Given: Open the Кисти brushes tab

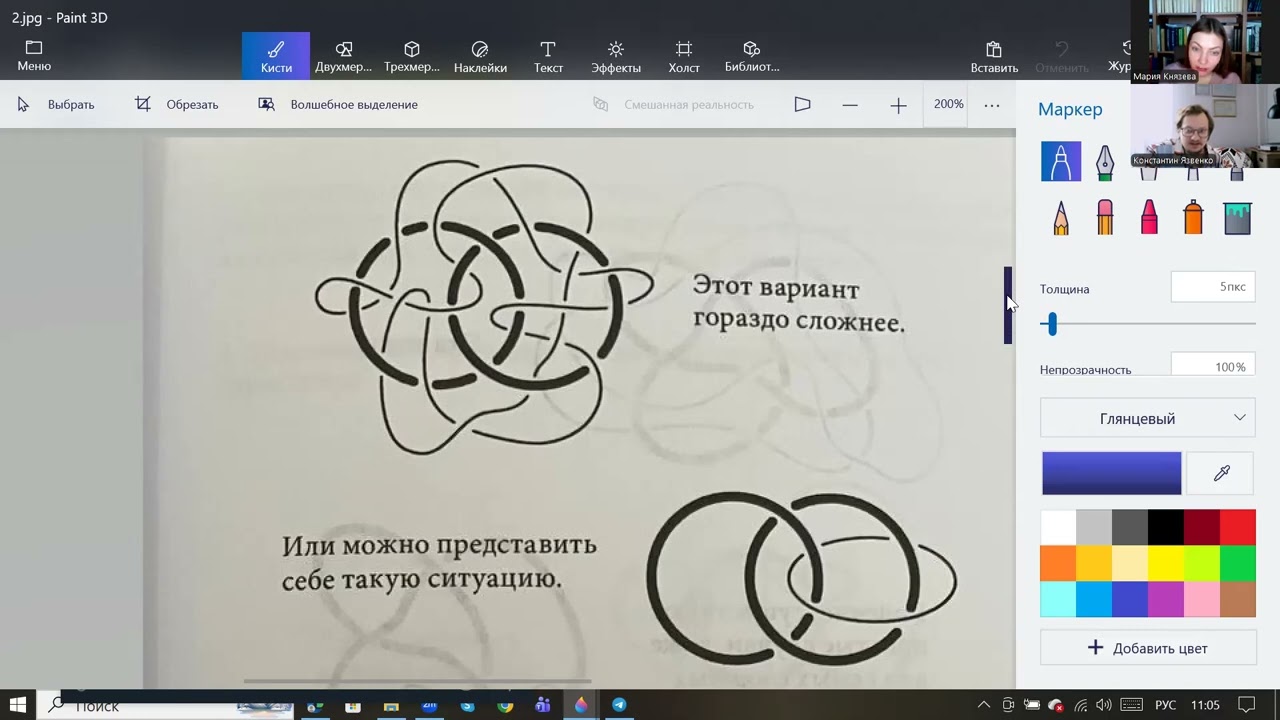Looking at the screenshot, I should (276, 56).
